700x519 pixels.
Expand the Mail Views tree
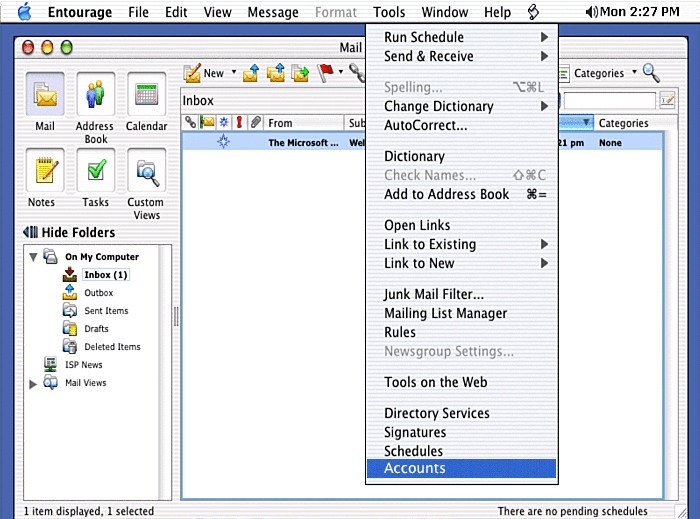(33, 383)
